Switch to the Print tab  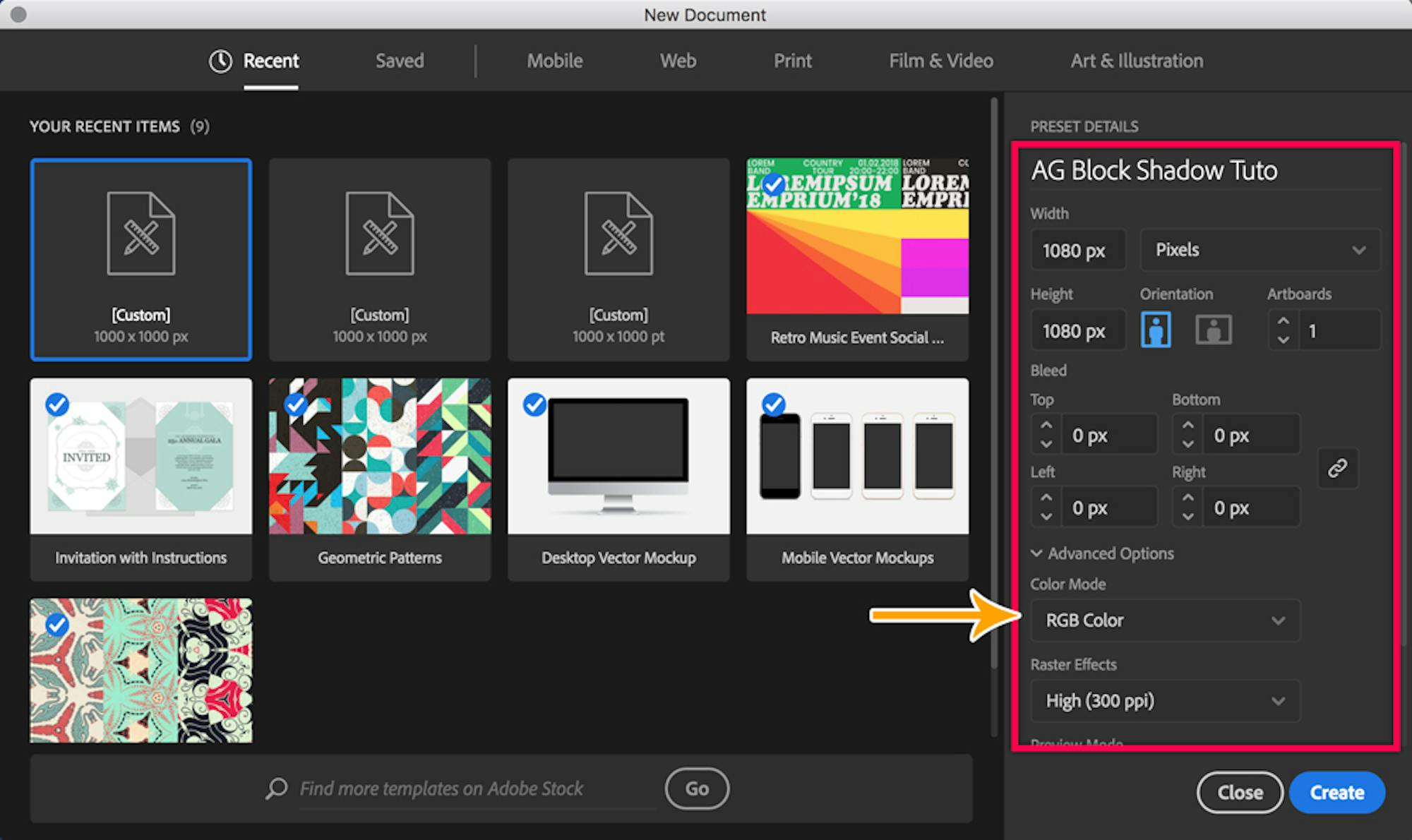pyautogui.click(x=792, y=61)
